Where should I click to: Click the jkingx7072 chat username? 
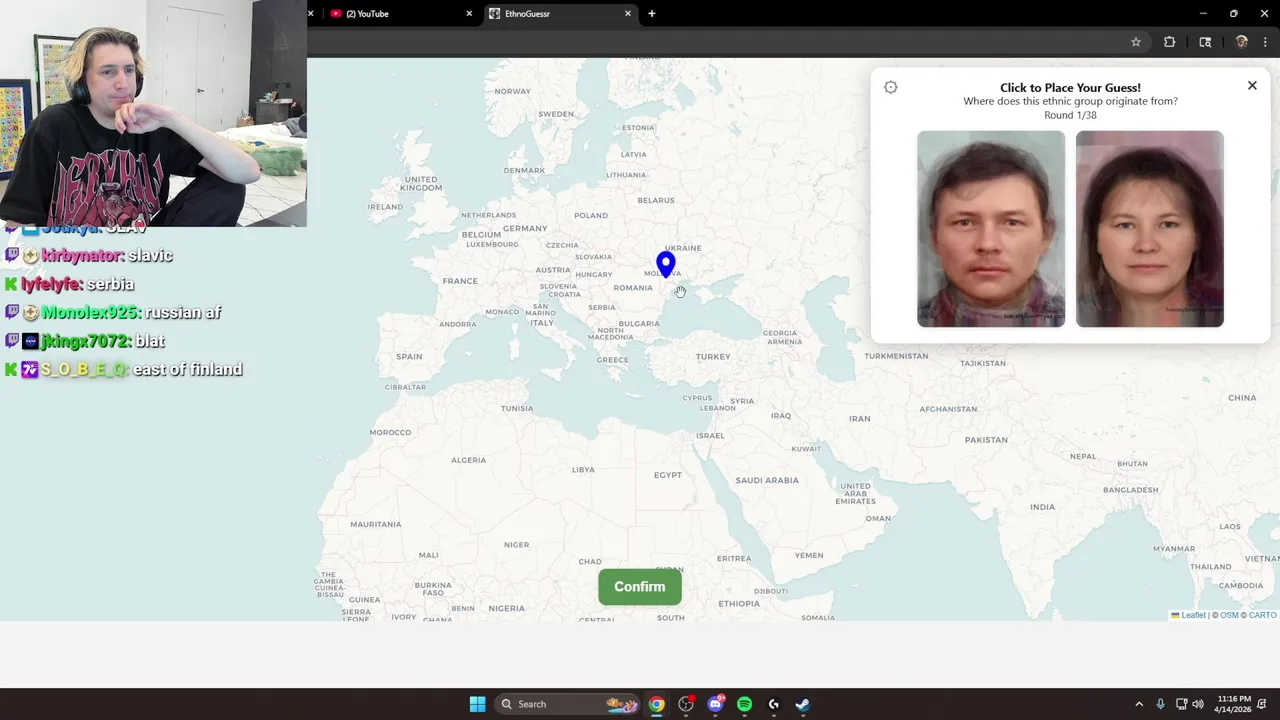click(x=86, y=341)
